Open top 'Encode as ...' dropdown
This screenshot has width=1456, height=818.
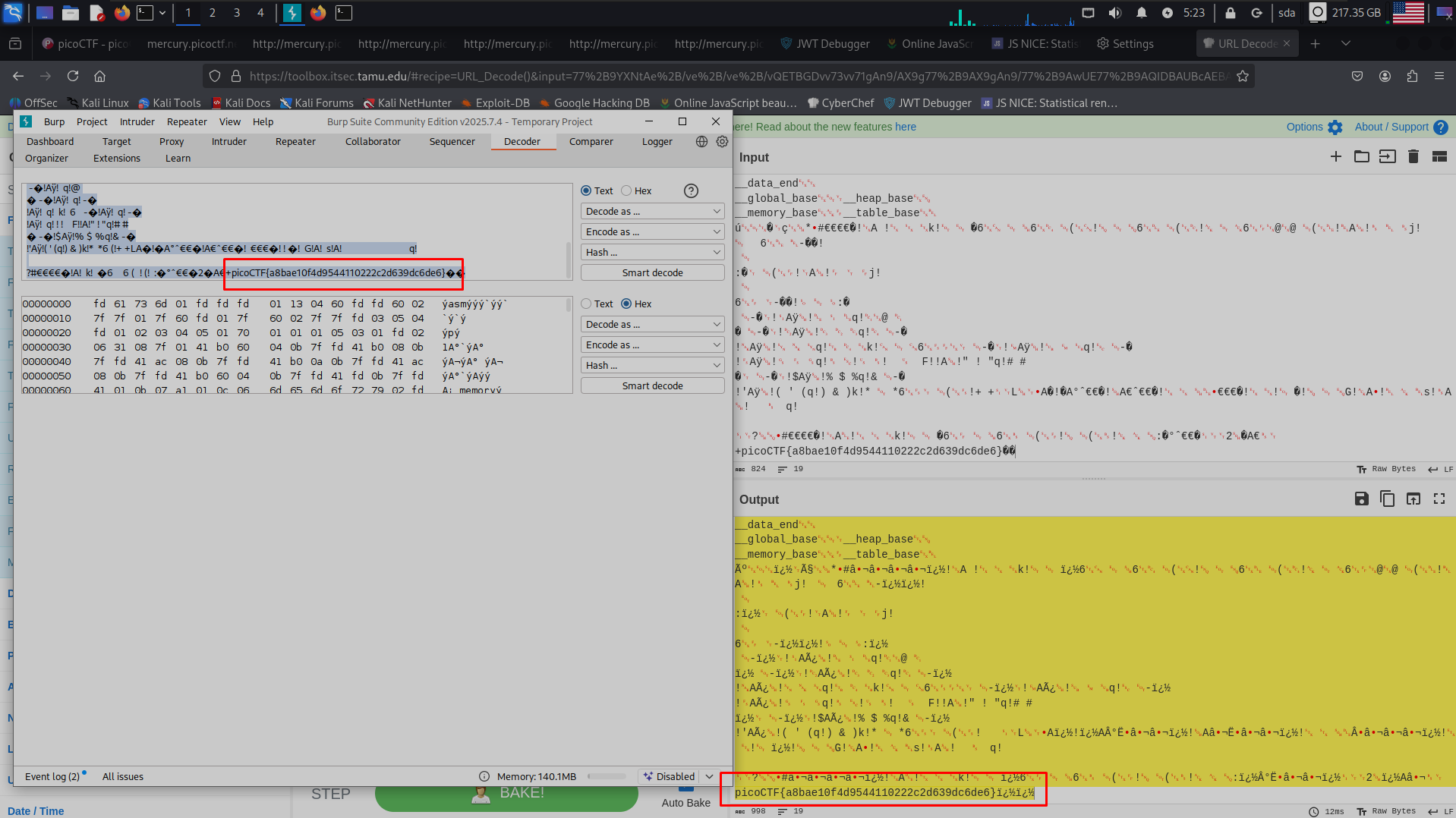652,232
